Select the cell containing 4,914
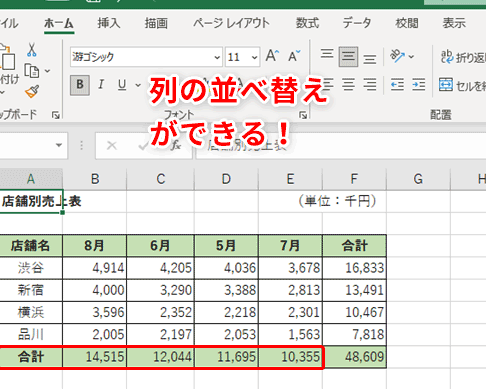Viewport: 486px width, 389px height. pyautogui.click(x=94, y=268)
